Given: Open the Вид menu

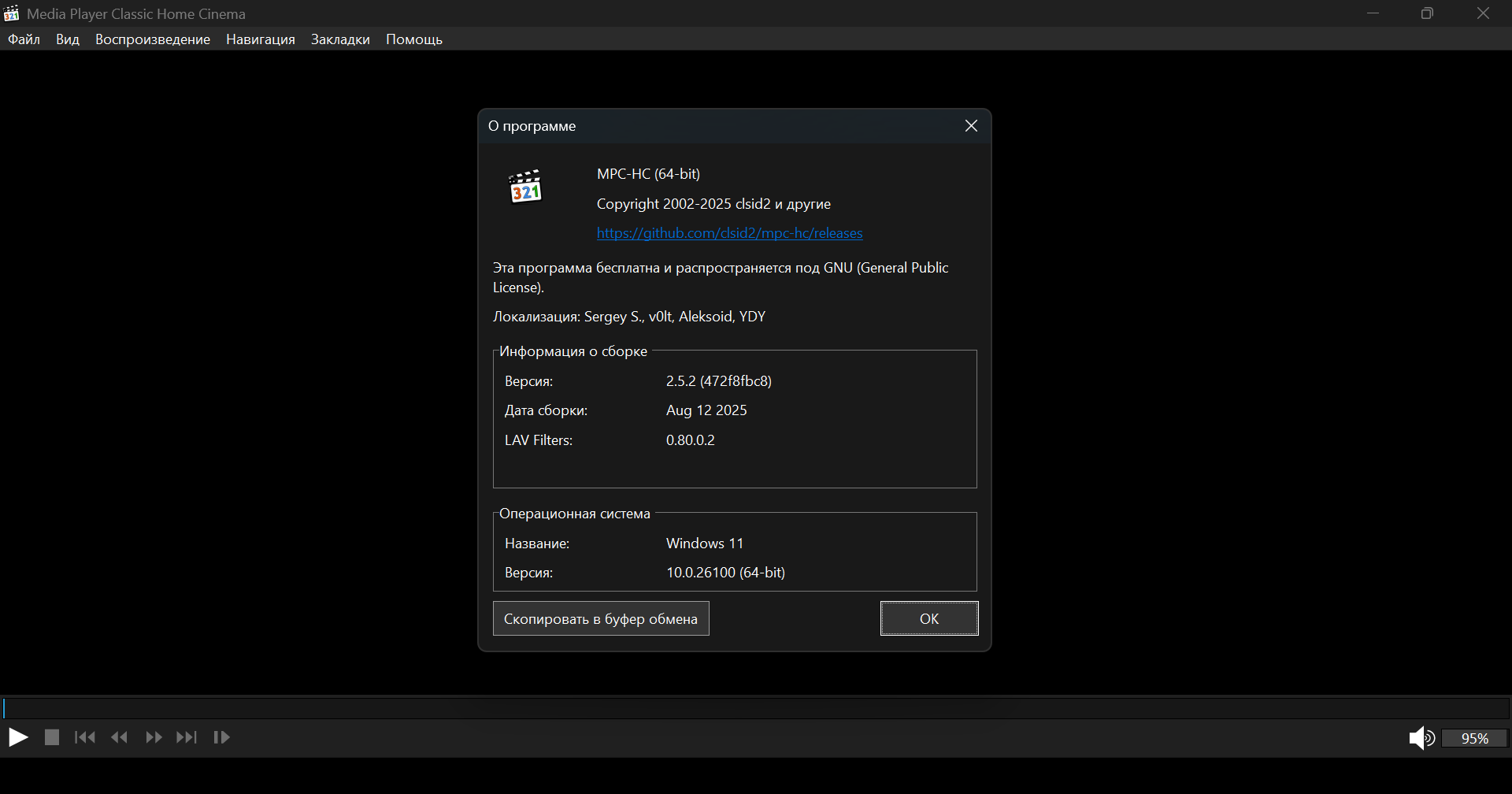Looking at the screenshot, I should (68, 39).
